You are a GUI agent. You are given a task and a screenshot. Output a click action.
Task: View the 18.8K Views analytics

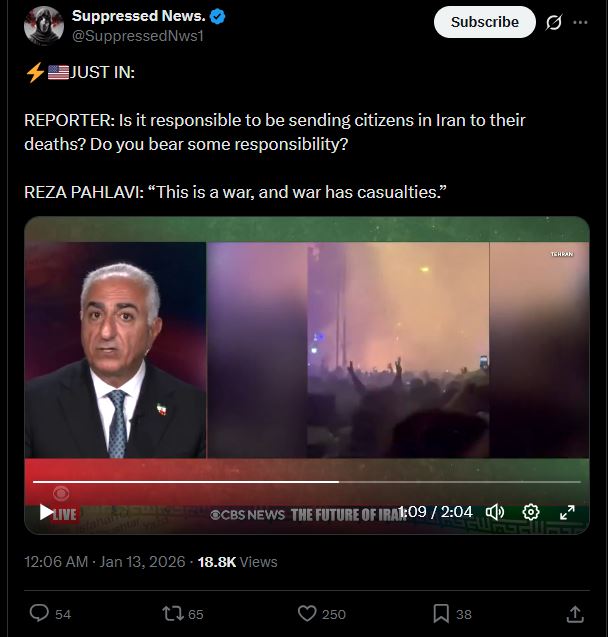click(238, 562)
